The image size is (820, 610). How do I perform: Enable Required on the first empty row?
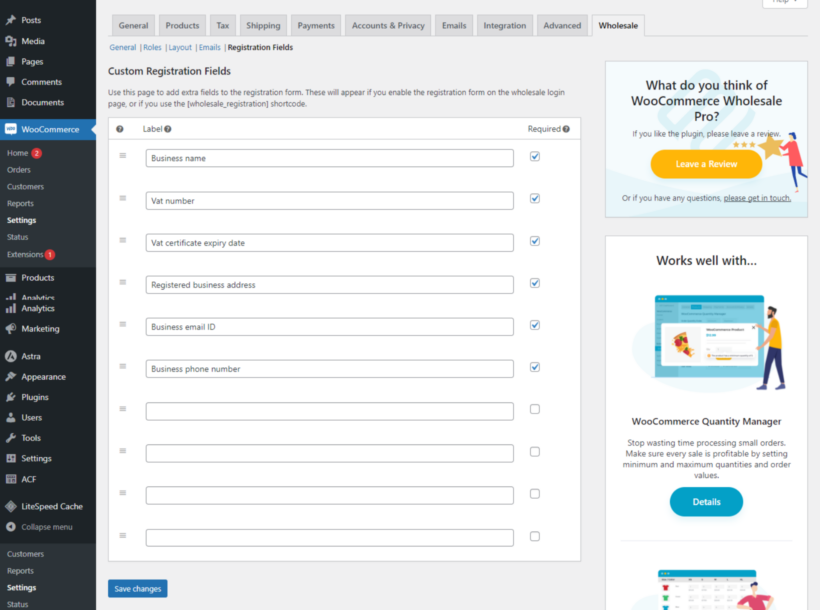[534, 409]
